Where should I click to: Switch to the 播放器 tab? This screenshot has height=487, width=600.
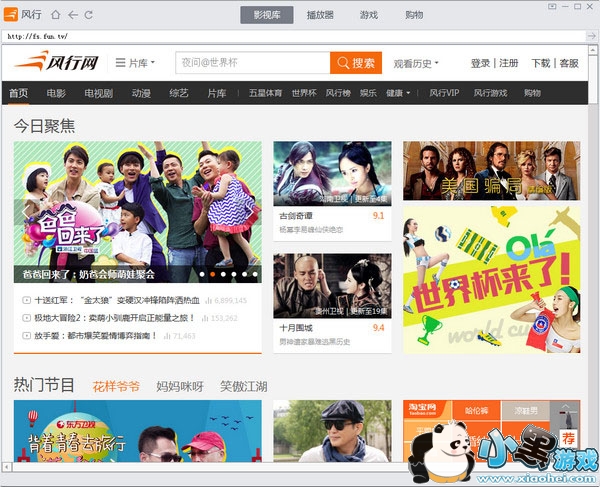coord(320,15)
